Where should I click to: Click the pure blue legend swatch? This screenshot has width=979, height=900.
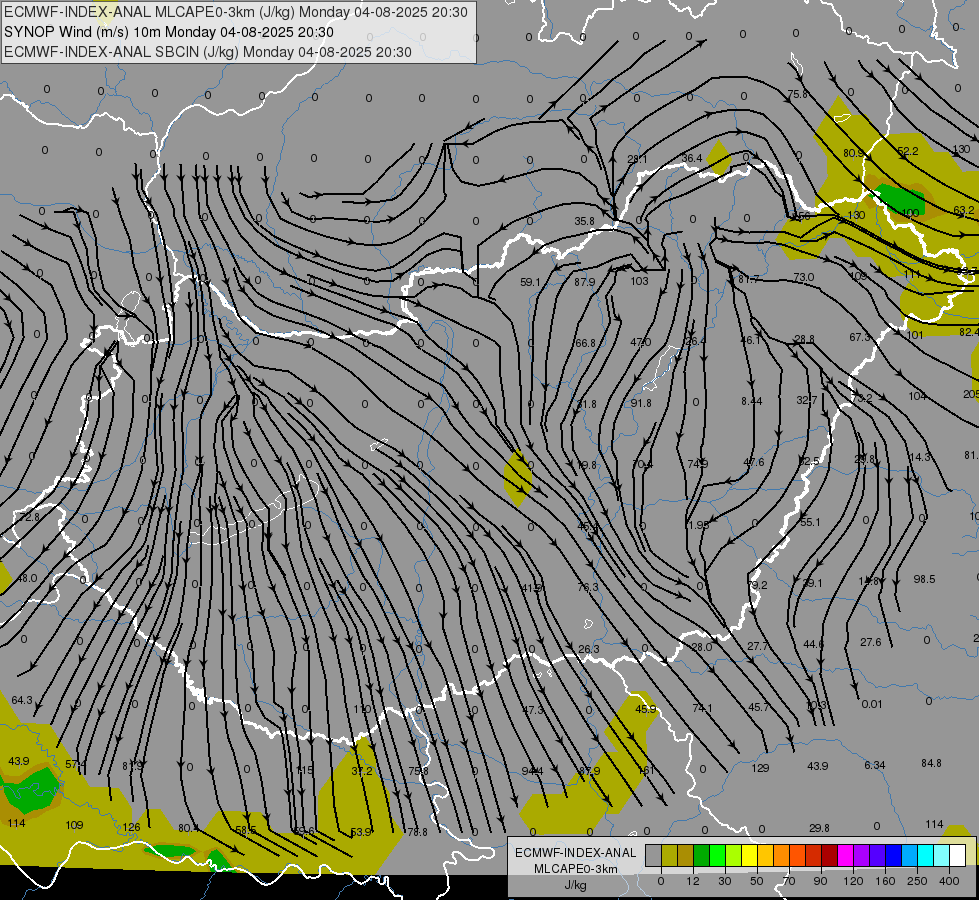pos(894,855)
